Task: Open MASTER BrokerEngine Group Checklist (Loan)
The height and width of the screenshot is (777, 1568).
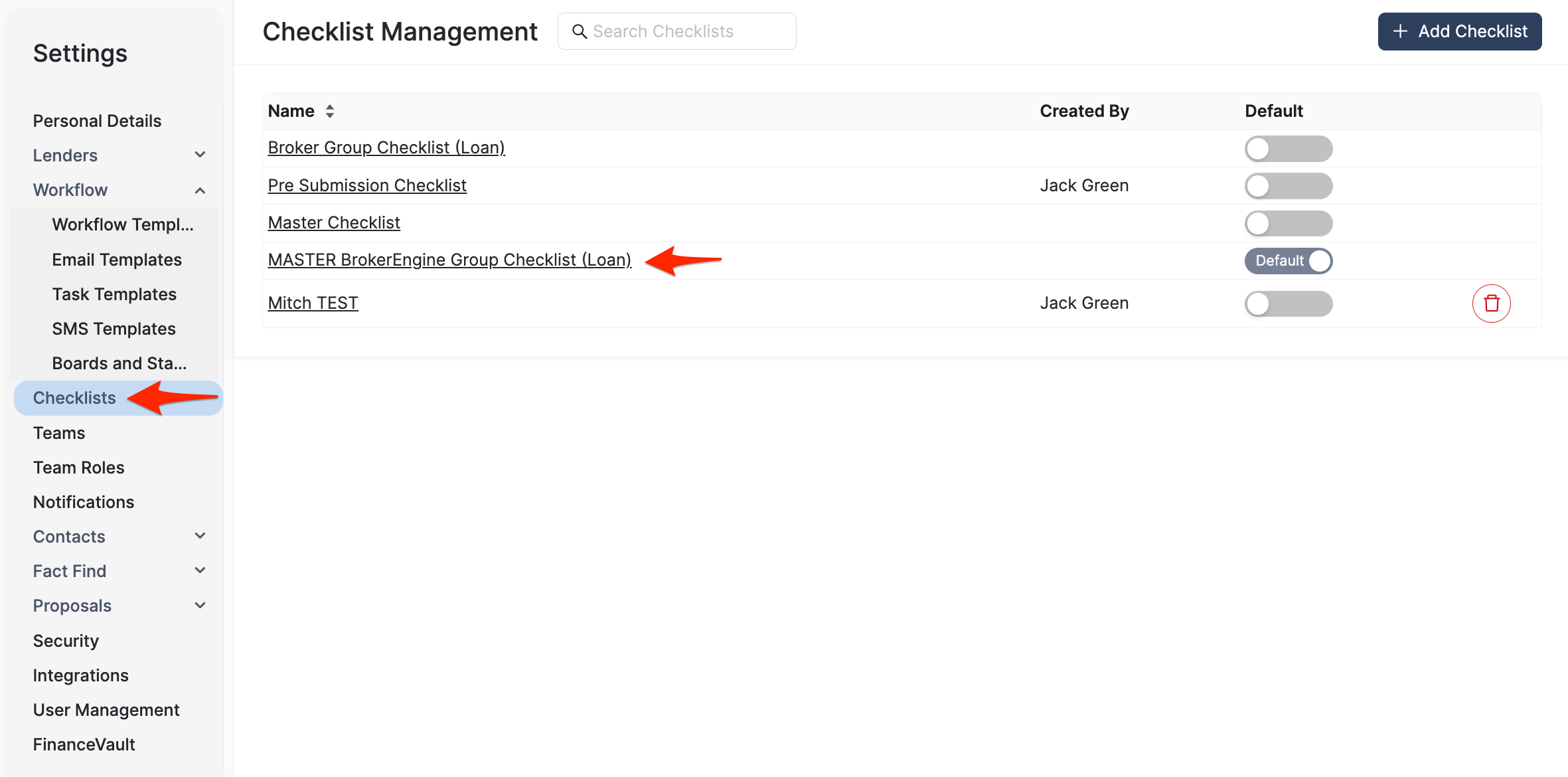Action: pyautogui.click(x=449, y=260)
